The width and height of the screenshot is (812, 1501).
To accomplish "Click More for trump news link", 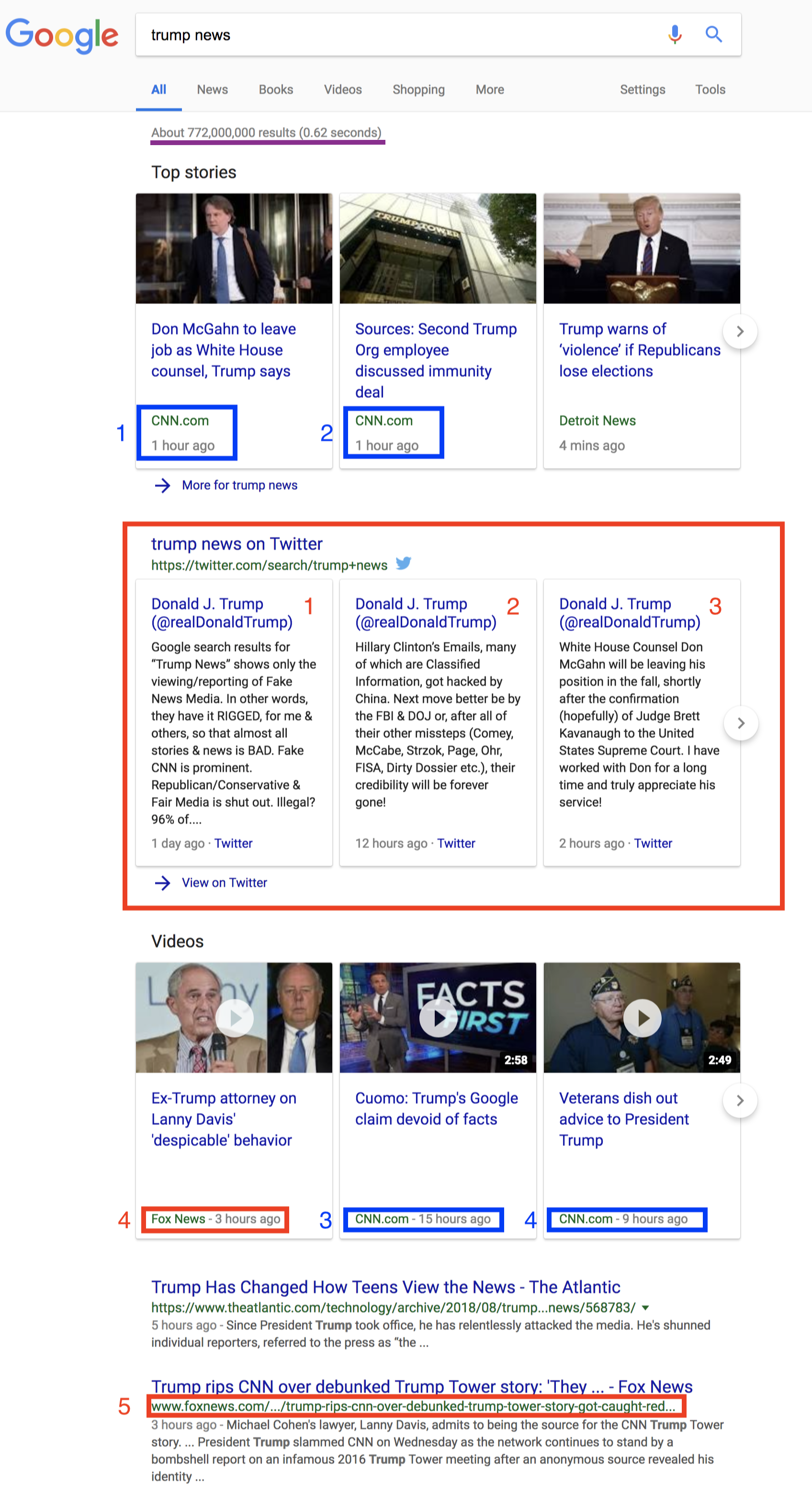I will pos(239,485).
